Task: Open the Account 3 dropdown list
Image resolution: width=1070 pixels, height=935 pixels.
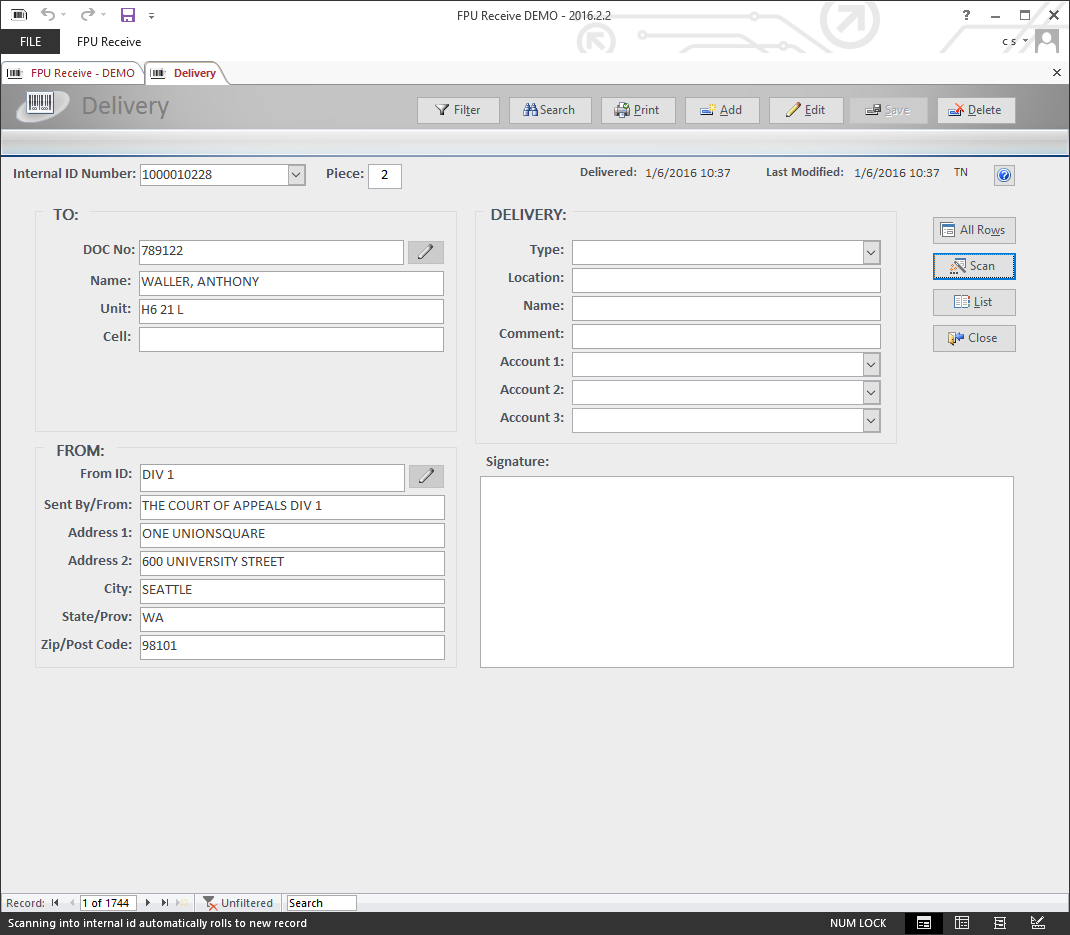Action: click(871, 420)
